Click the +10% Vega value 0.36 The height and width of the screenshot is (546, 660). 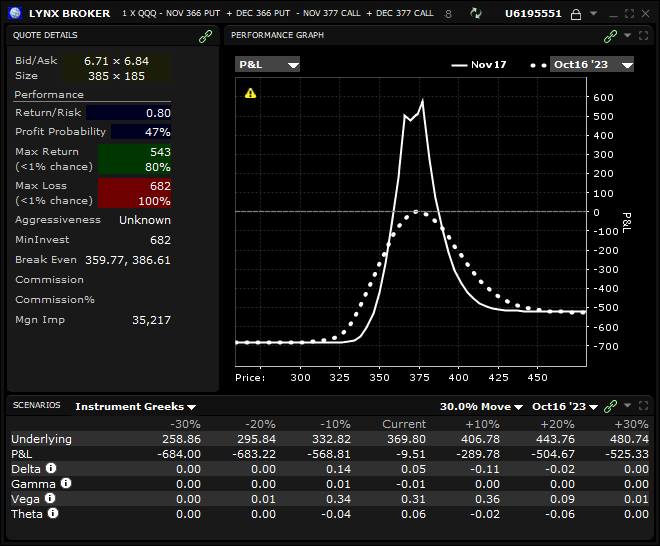487,499
